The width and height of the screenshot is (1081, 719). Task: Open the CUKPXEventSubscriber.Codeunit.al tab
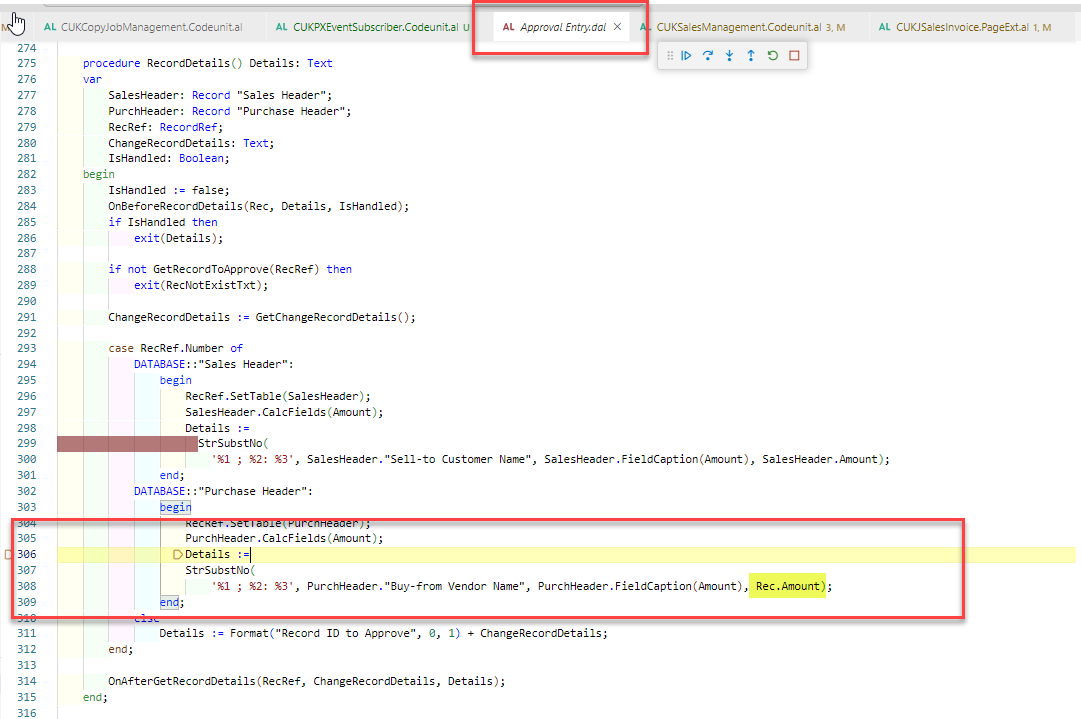(x=370, y=28)
